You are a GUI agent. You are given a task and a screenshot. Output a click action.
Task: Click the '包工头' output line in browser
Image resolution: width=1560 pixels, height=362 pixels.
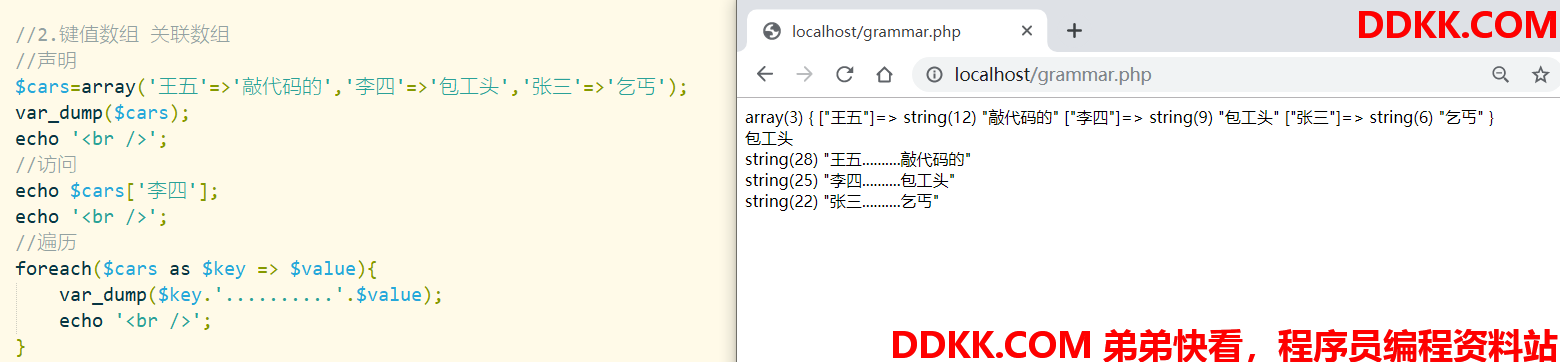click(x=769, y=139)
